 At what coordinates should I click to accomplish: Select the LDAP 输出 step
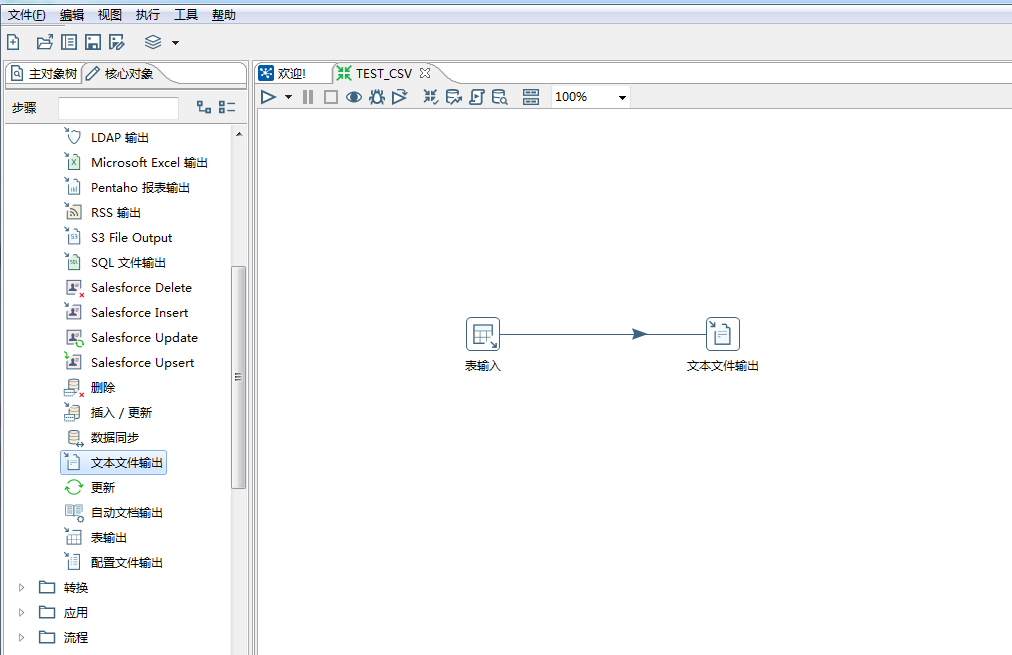pyautogui.click(x=107, y=137)
